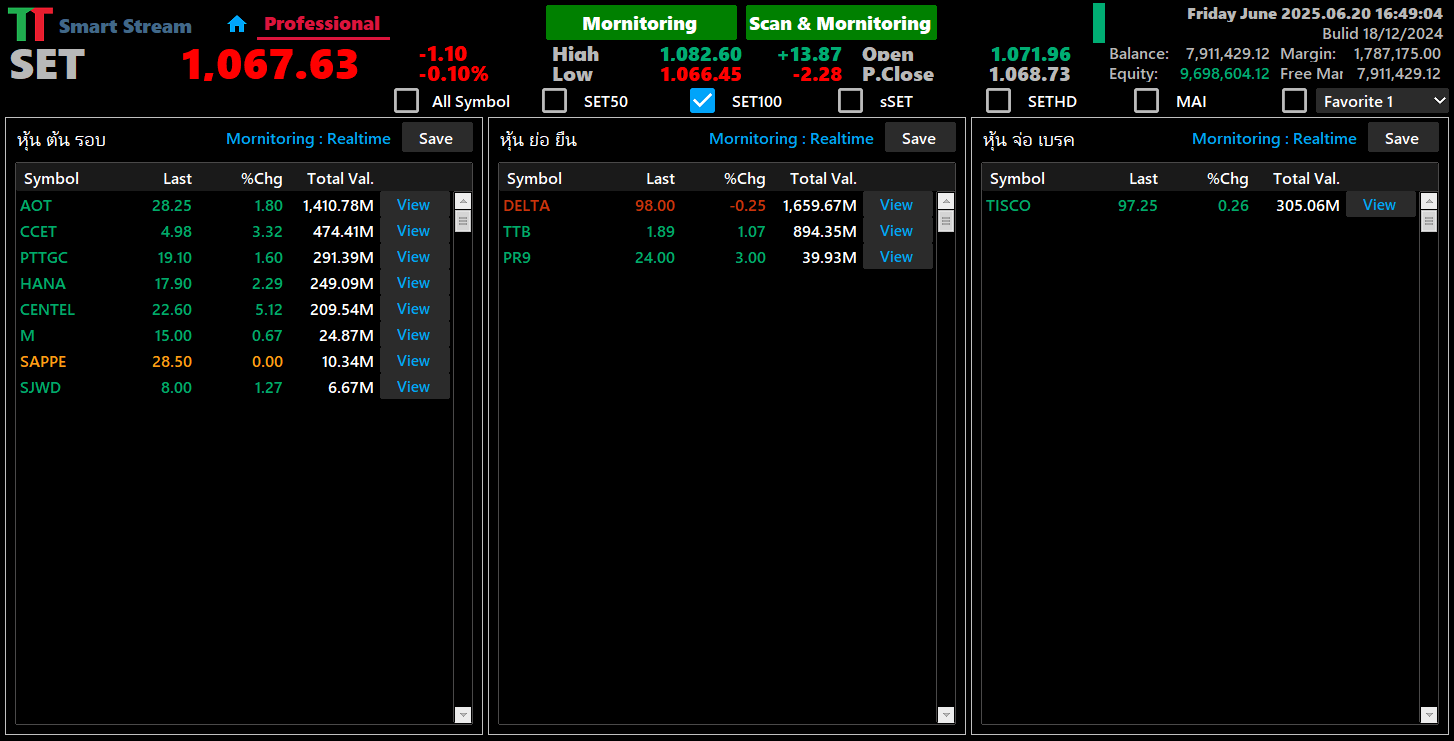This screenshot has height=741, width=1454.
Task: Enable the MAI checkbox
Action: pyautogui.click(x=1147, y=101)
